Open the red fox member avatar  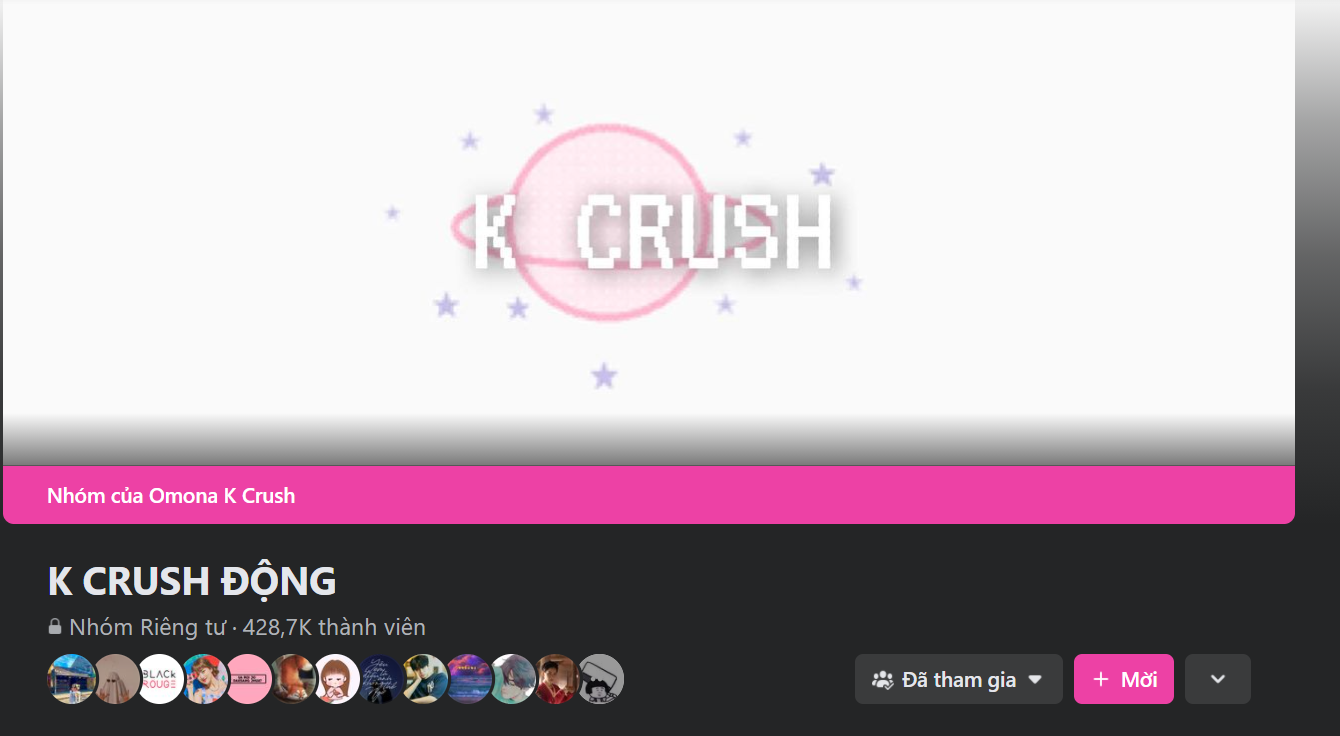[x=292, y=679]
